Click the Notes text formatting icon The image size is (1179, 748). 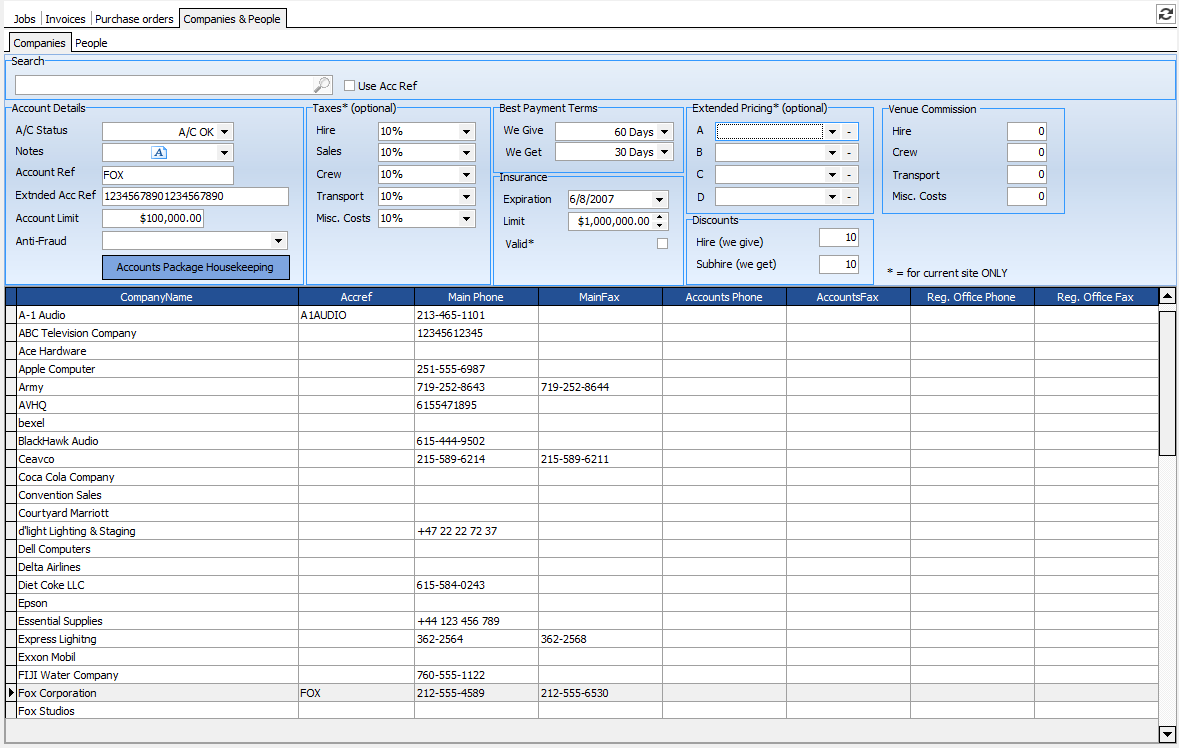(x=159, y=153)
